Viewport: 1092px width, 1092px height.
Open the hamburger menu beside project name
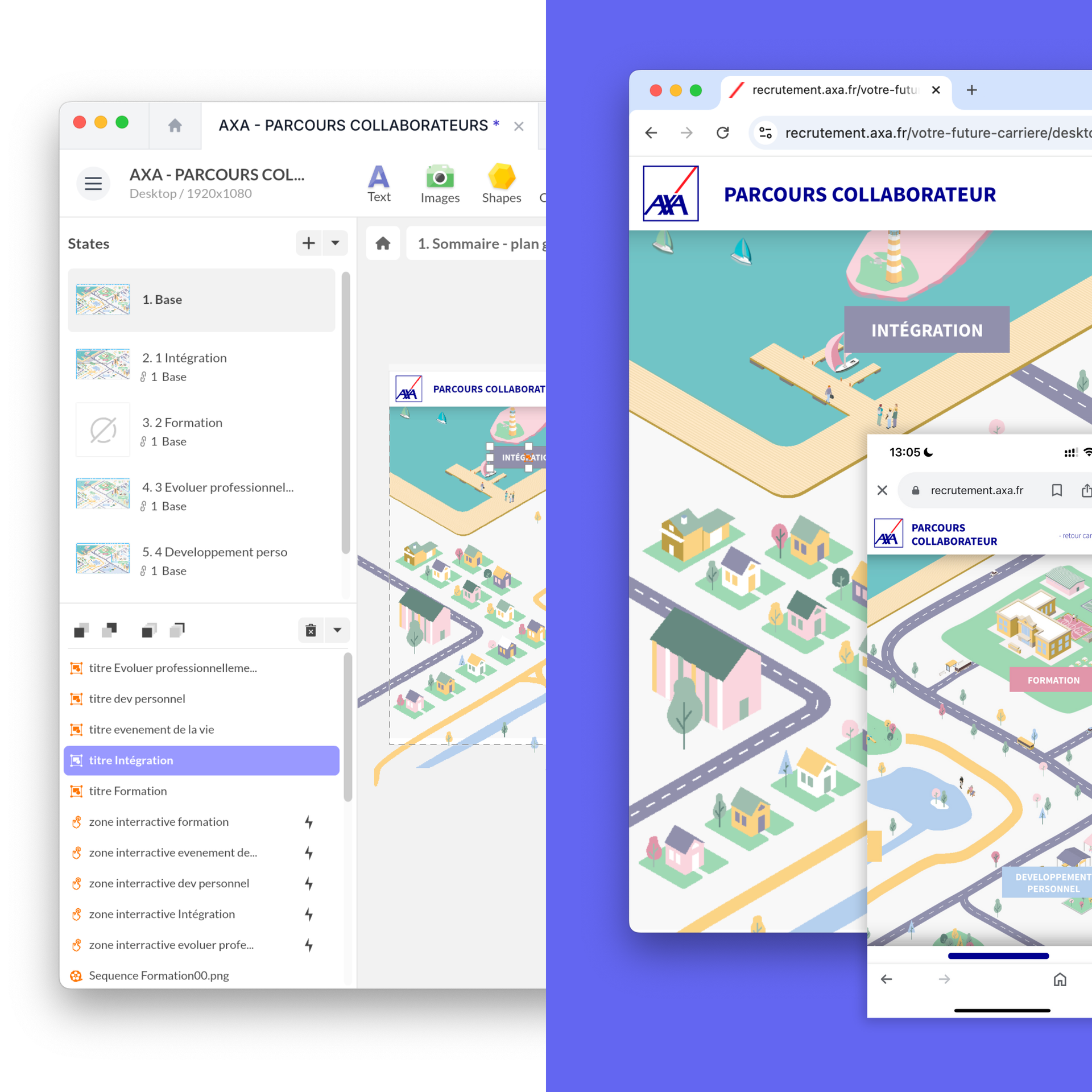pyautogui.click(x=93, y=183)
